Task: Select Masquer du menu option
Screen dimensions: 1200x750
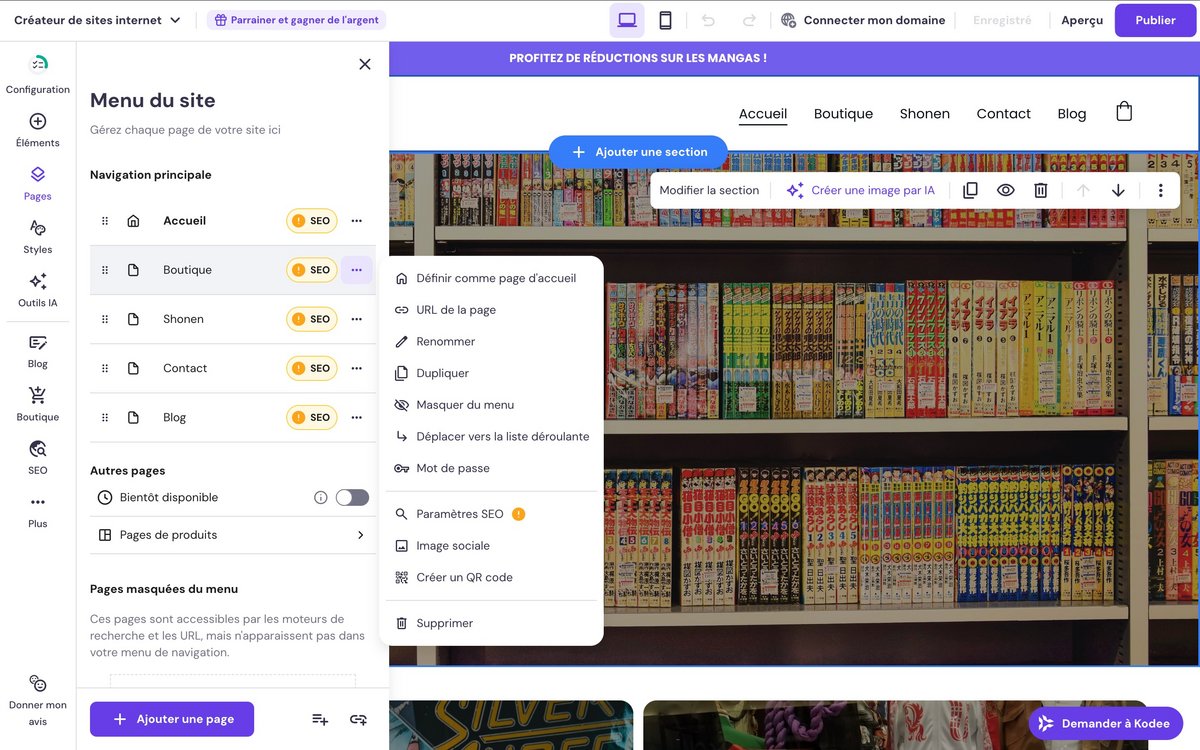Action: pos(465,405)
